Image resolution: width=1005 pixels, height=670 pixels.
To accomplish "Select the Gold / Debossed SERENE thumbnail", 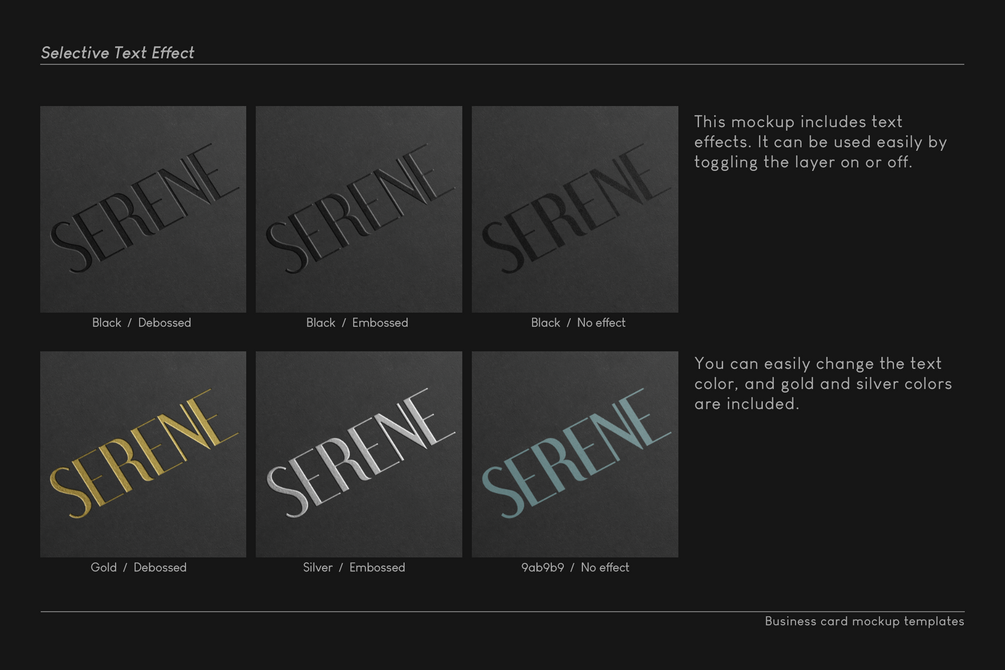I will point(143,454).
